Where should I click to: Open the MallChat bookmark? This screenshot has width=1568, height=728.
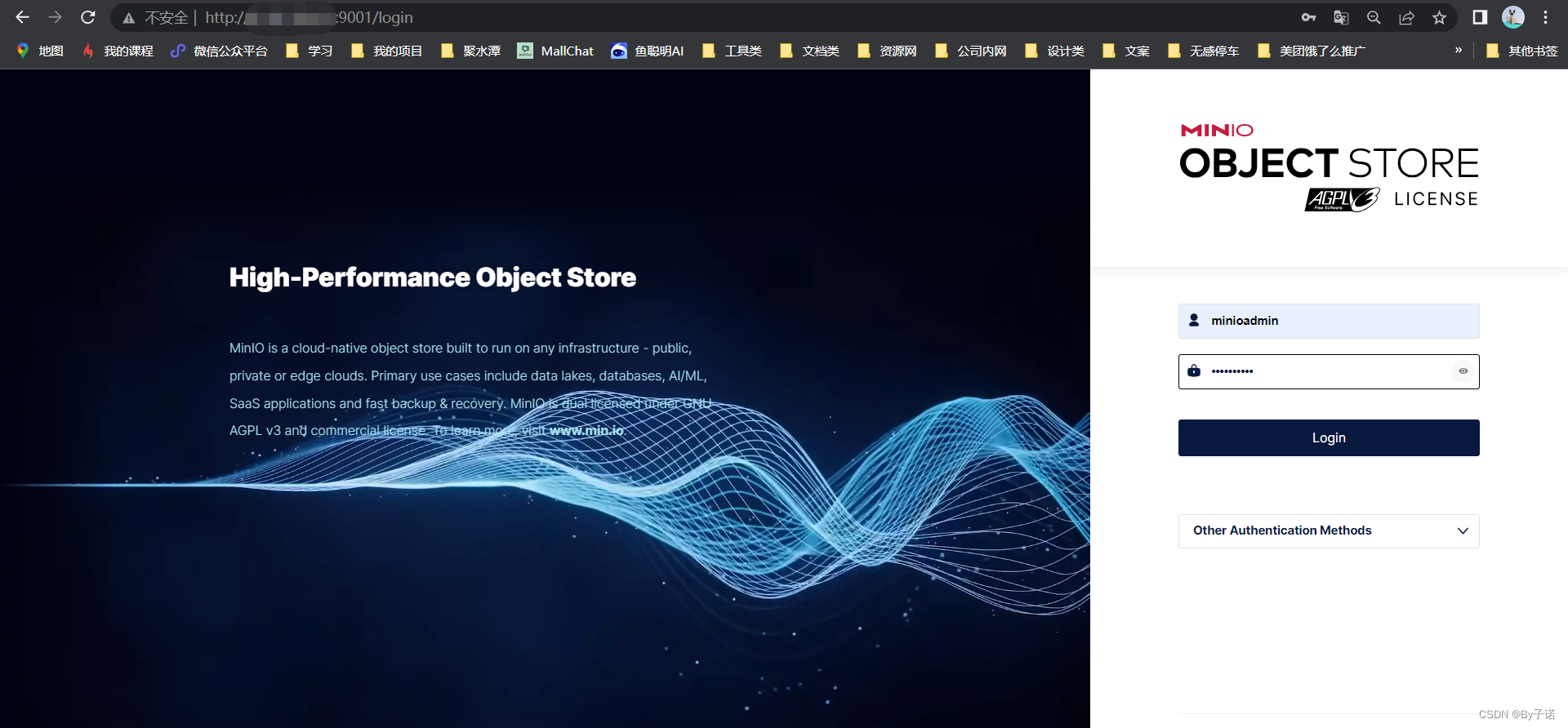tap(555, 51)
